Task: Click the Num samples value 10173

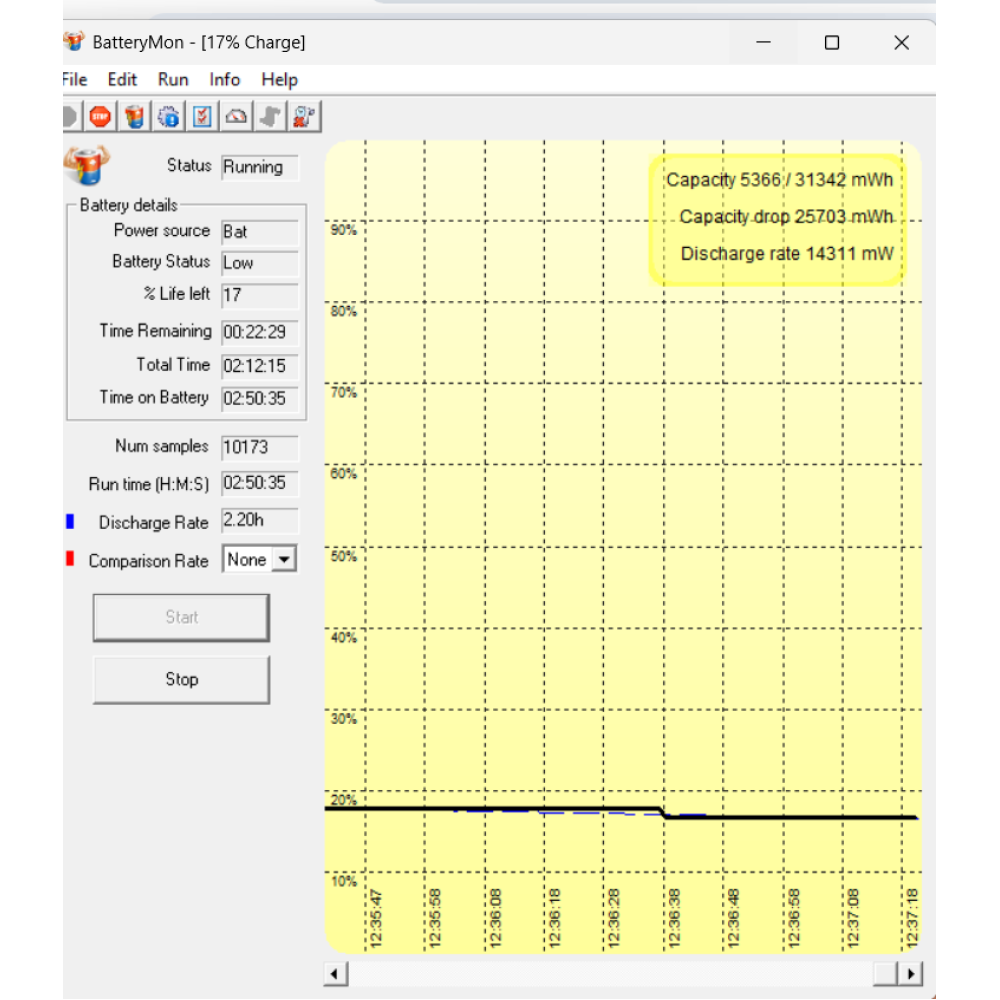Action: [x=260, y=447]
